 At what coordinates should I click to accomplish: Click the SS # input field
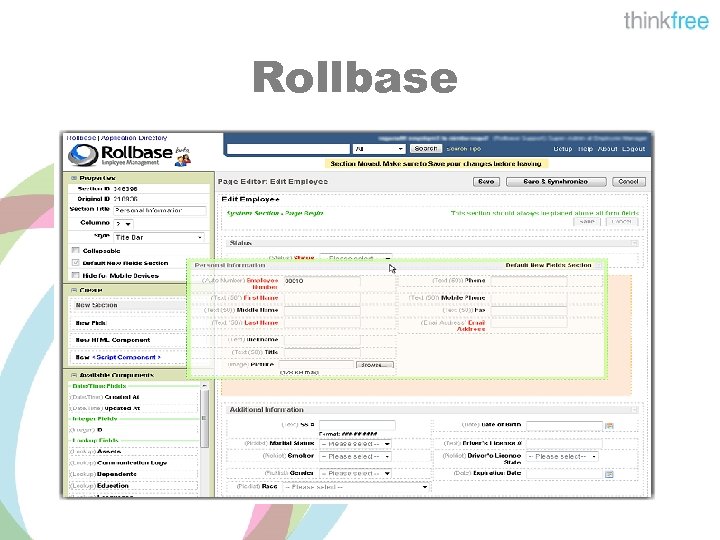tap(357, 425)
